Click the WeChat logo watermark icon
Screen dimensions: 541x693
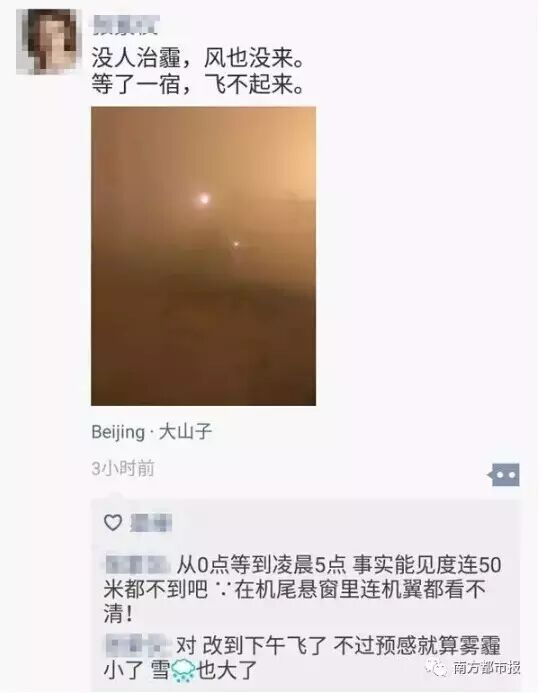click(x=437, y=668)
